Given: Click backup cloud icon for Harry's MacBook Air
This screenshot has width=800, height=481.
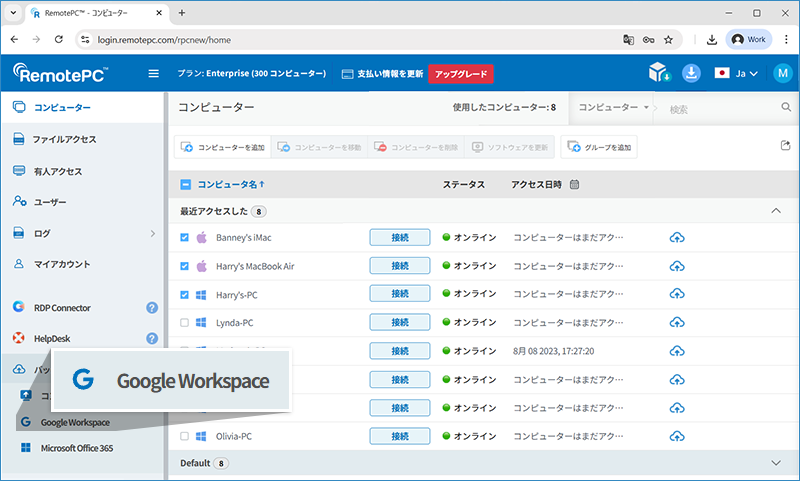Looking at the screenshot, I should coord(677,266).
